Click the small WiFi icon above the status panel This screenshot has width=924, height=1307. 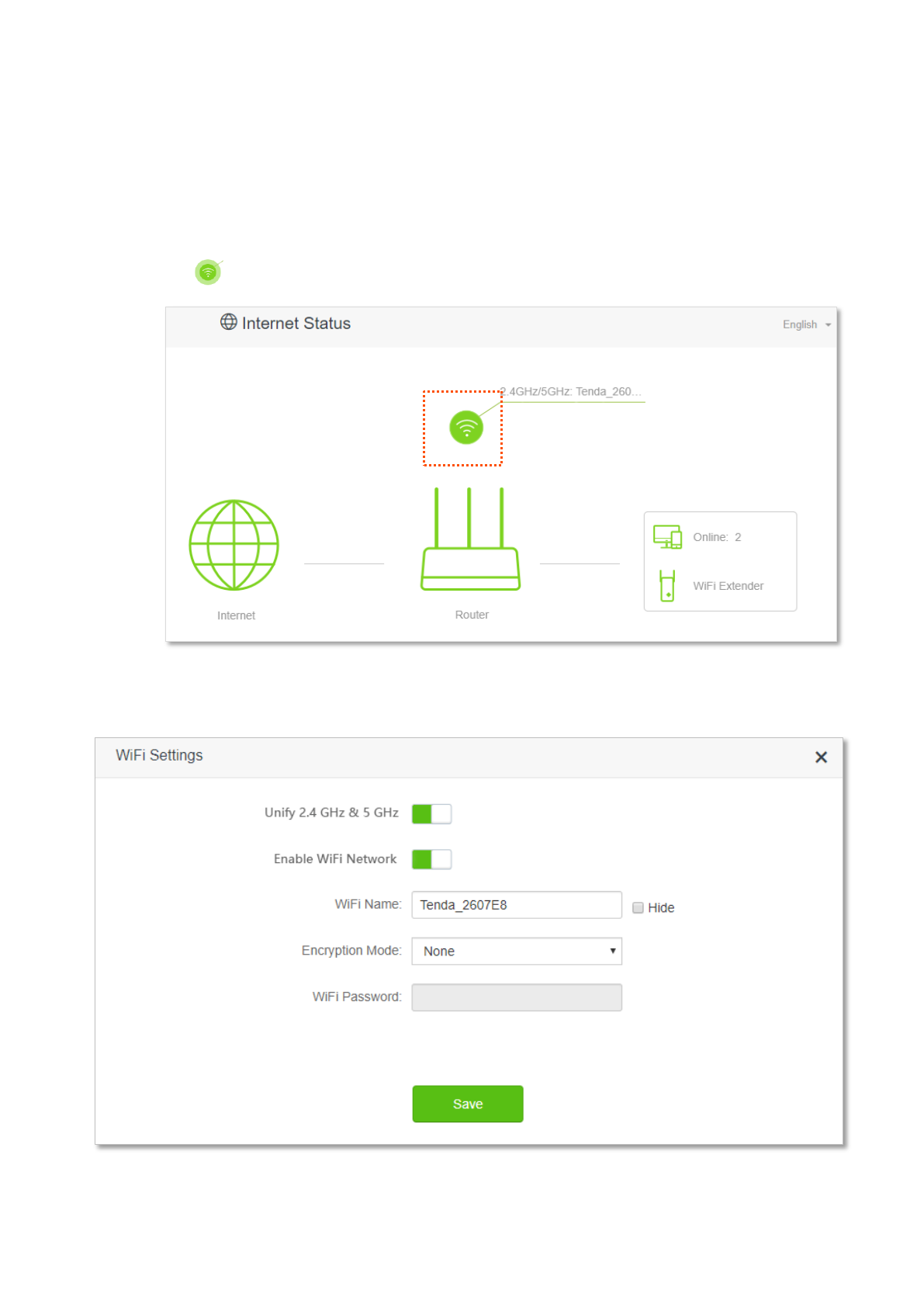(208, 272)
